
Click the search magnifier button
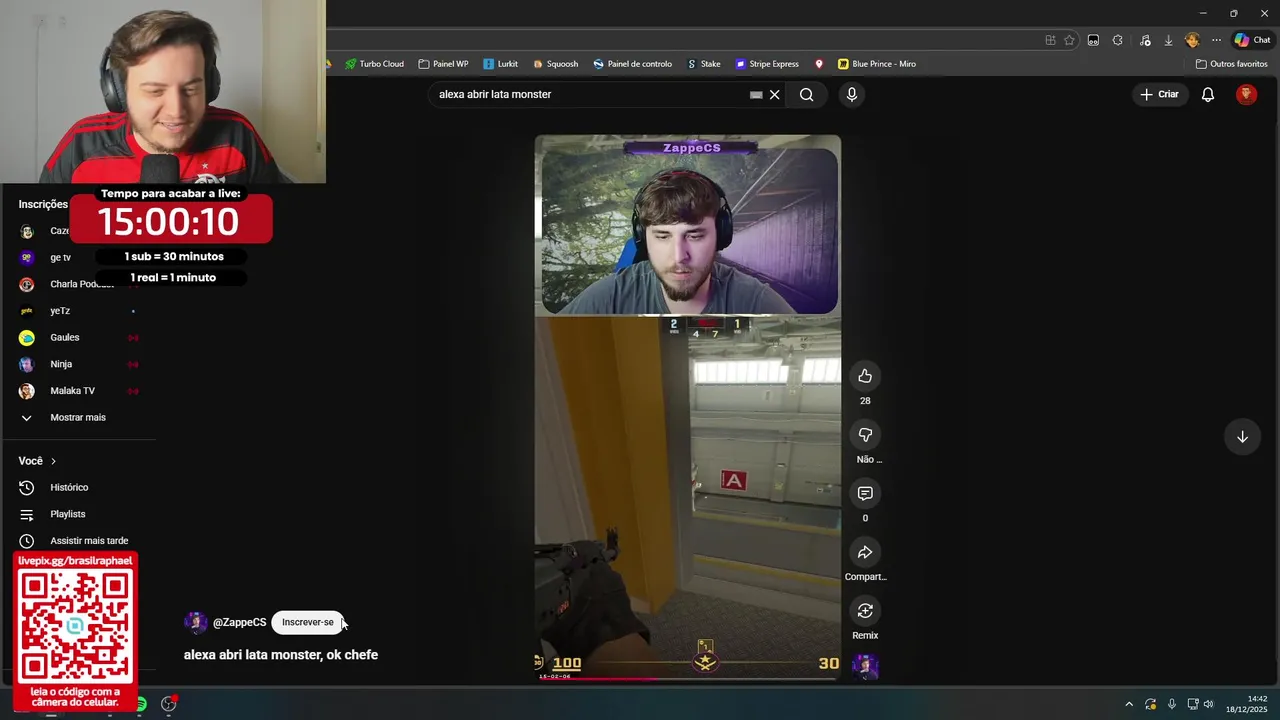[807, 95]
